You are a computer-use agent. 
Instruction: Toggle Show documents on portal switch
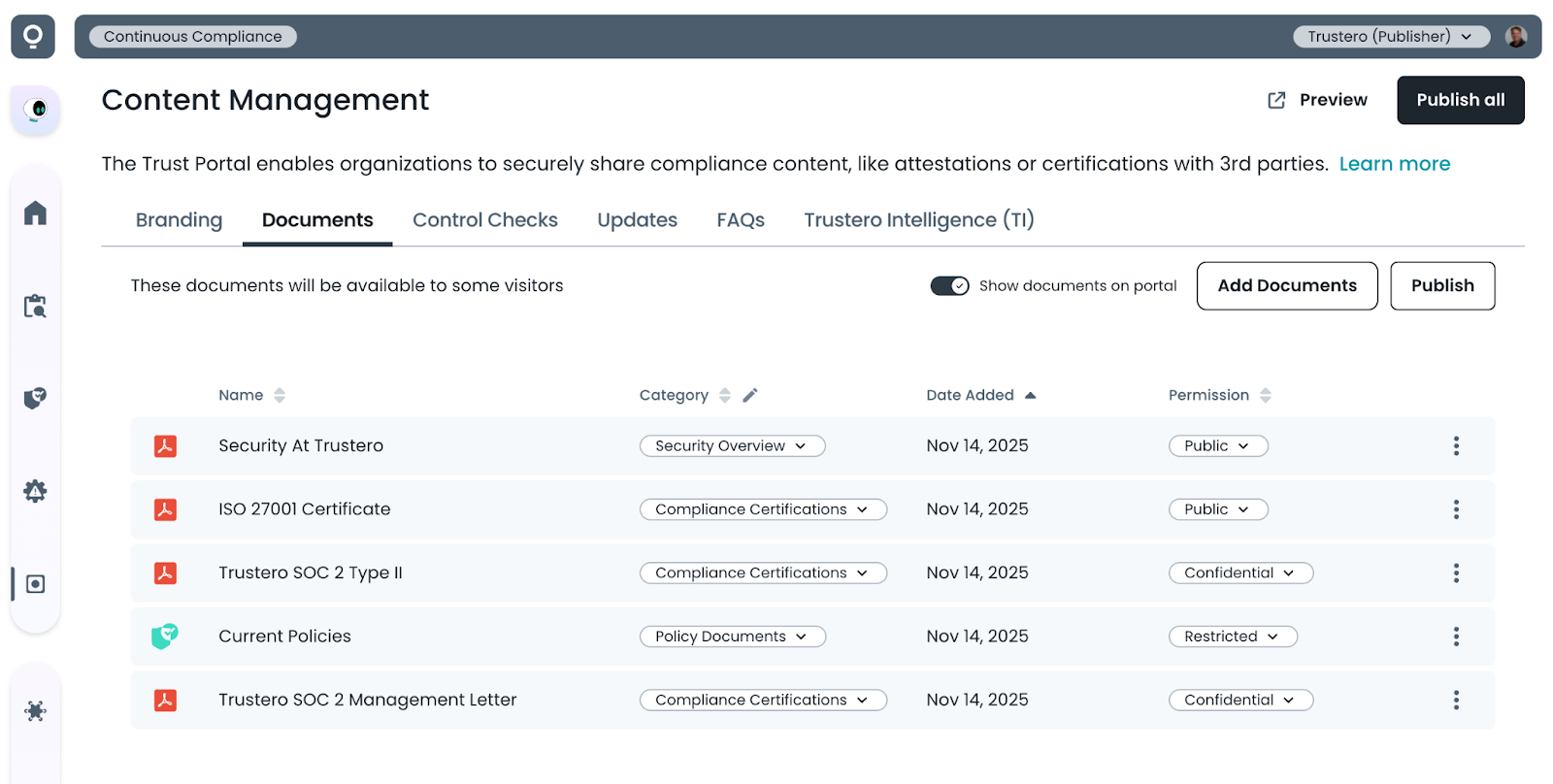pyautogui.click(x=949, y=286)
